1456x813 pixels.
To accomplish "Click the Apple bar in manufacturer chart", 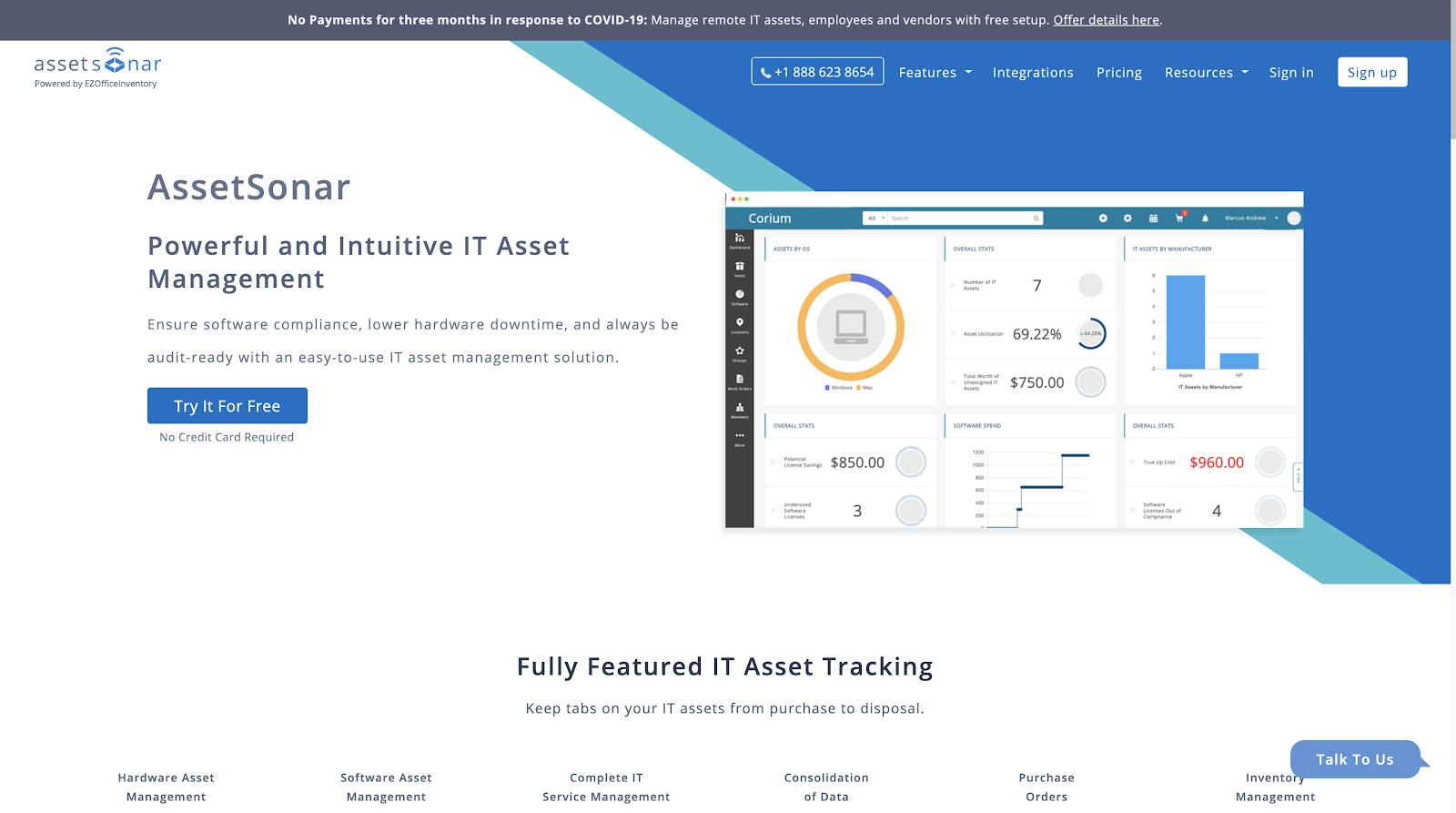I will pyautogui.click(x=1186, y=322).
